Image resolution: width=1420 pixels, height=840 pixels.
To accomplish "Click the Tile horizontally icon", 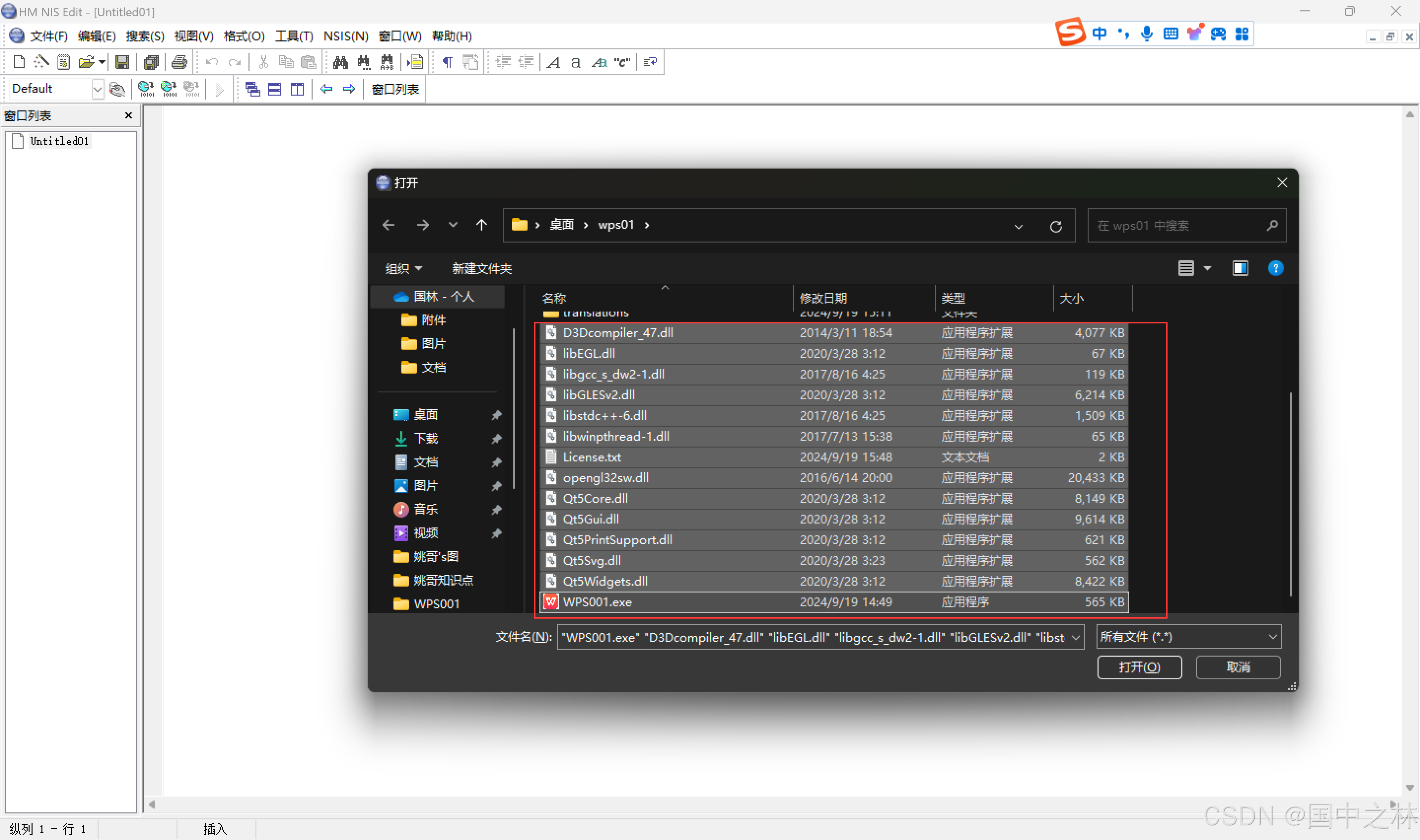I will tap(275, 89).
